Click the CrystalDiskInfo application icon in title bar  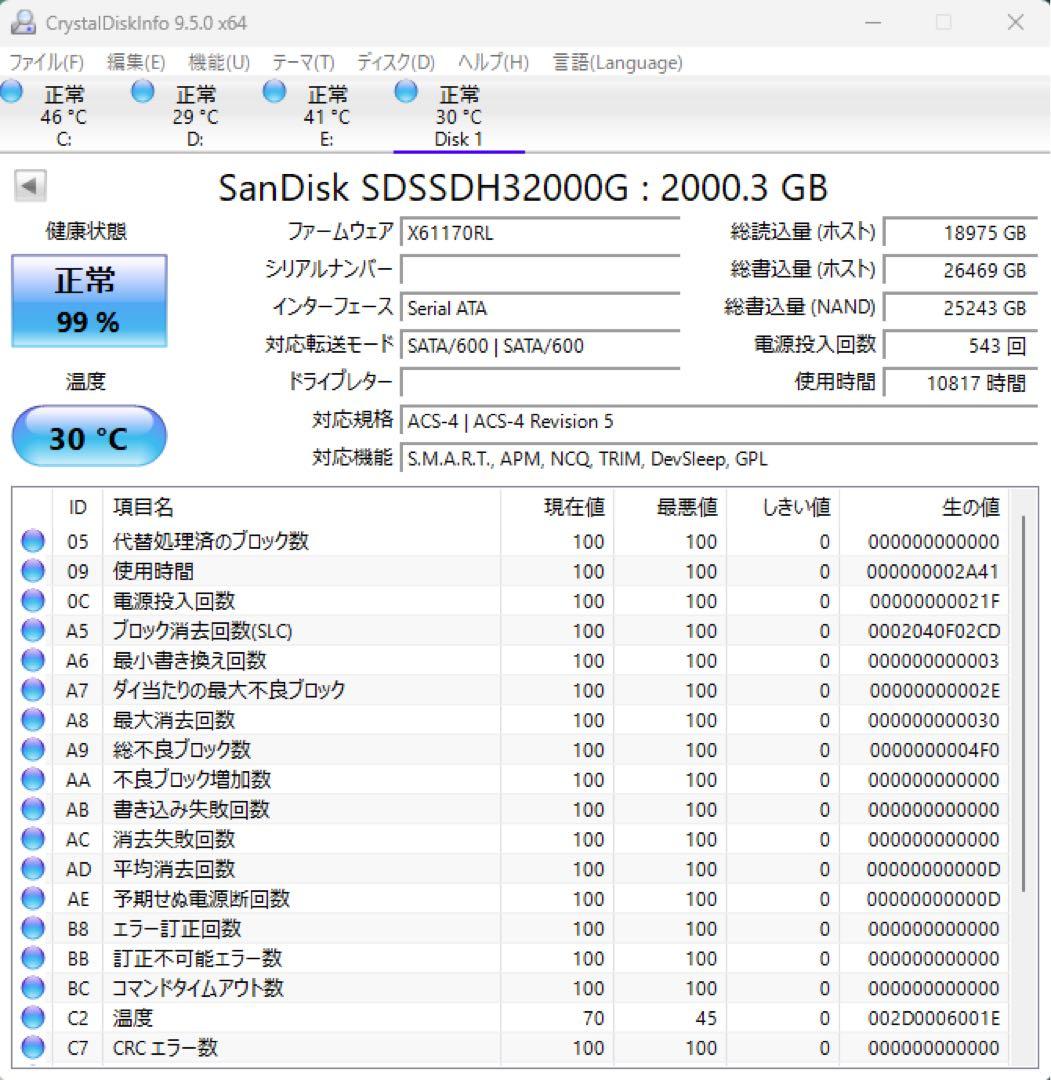tap(25, 21)
